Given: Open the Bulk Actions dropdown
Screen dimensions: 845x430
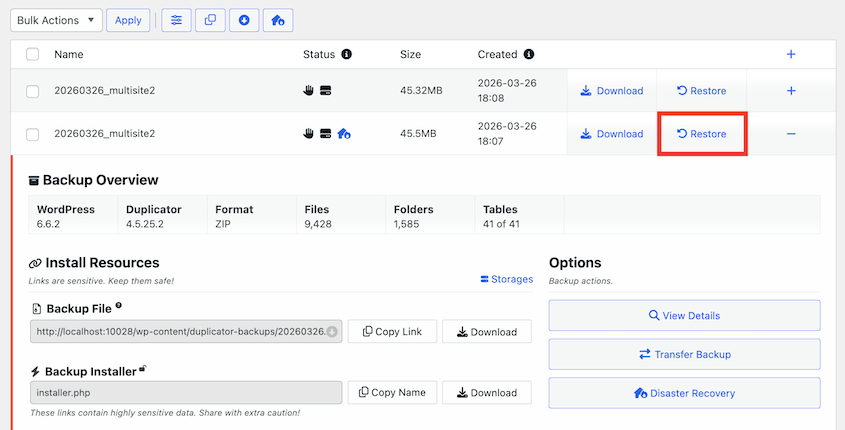Looking at the screenshot, I should coord(55,20).
